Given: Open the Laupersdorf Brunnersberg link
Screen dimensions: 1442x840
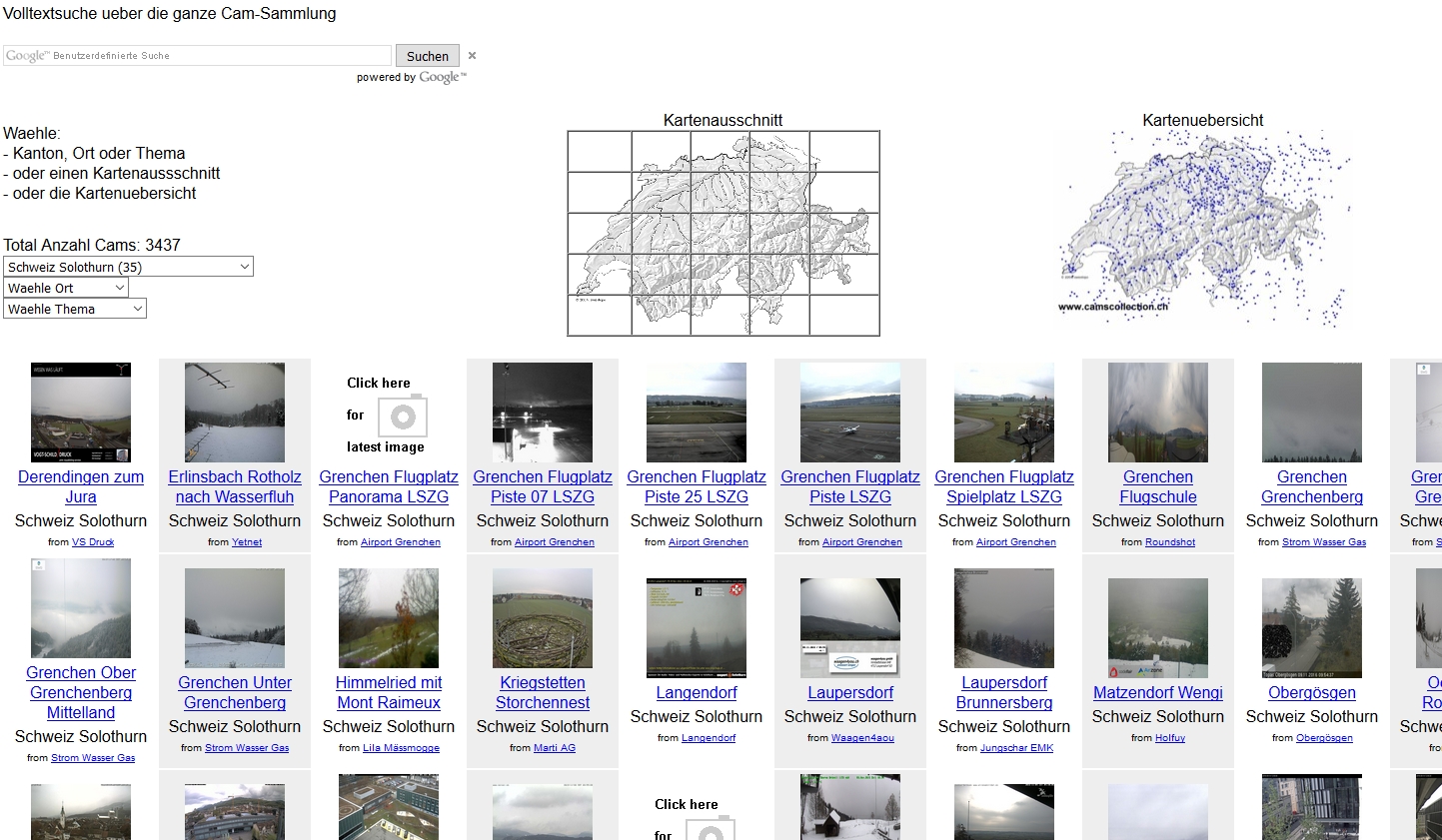Looking at the screenshot, I should click(x=1004, y=693).
